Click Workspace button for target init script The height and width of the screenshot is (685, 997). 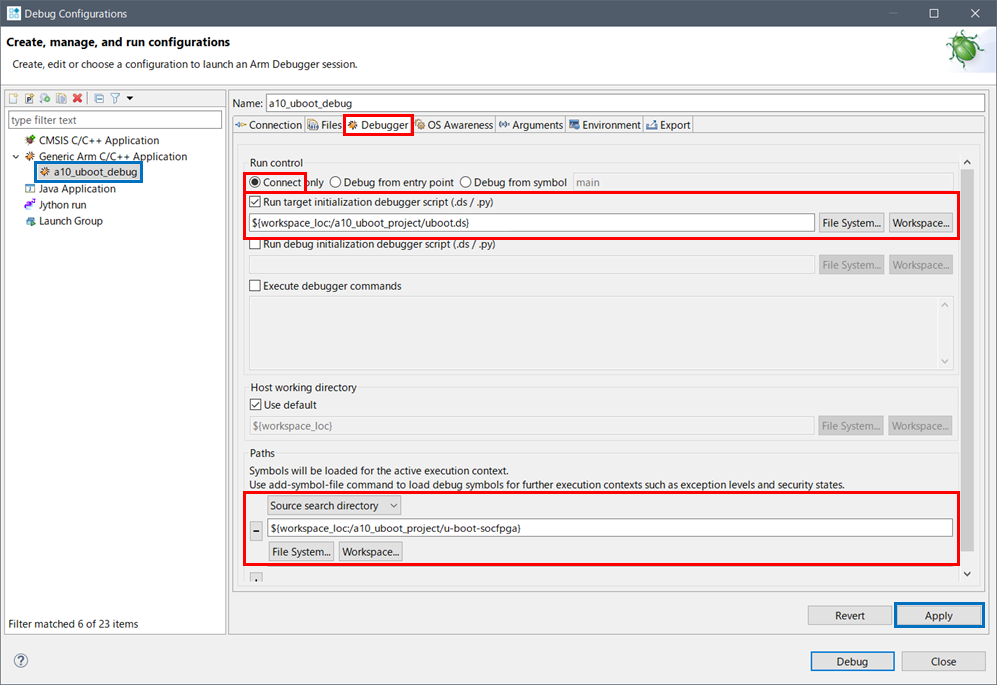point(920,223)
